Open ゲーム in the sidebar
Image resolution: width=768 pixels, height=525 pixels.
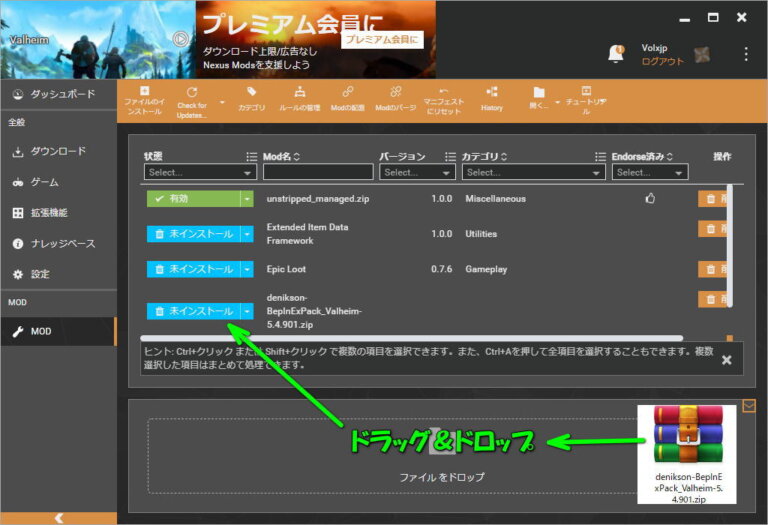pos(58,182)
